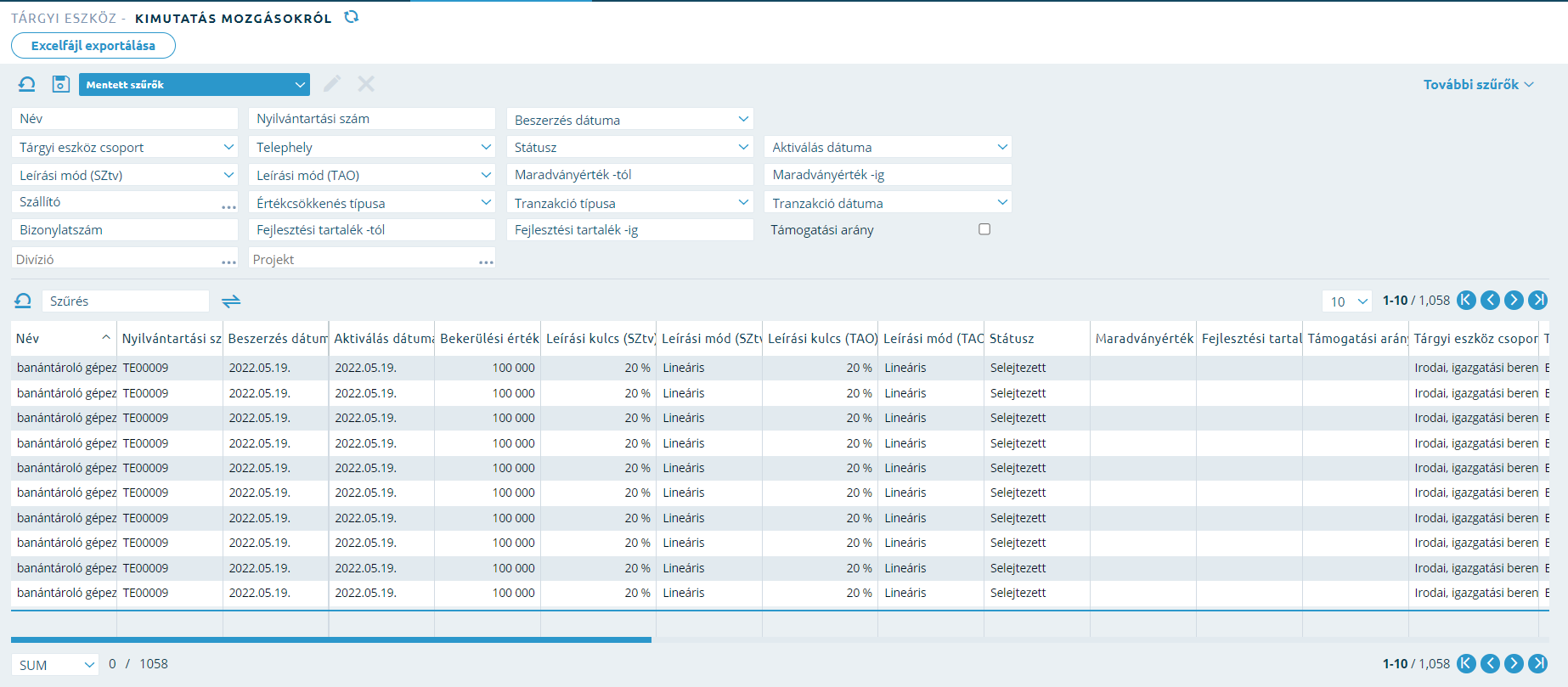The image size is (1568, 687).
Task: Open the Státusz filter dropdown
Action: tap(629, 147)
